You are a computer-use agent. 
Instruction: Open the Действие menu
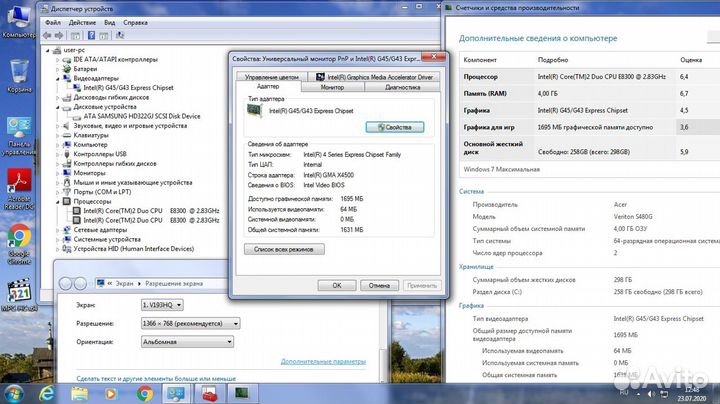pyautogui.click(x=82, y=22)
